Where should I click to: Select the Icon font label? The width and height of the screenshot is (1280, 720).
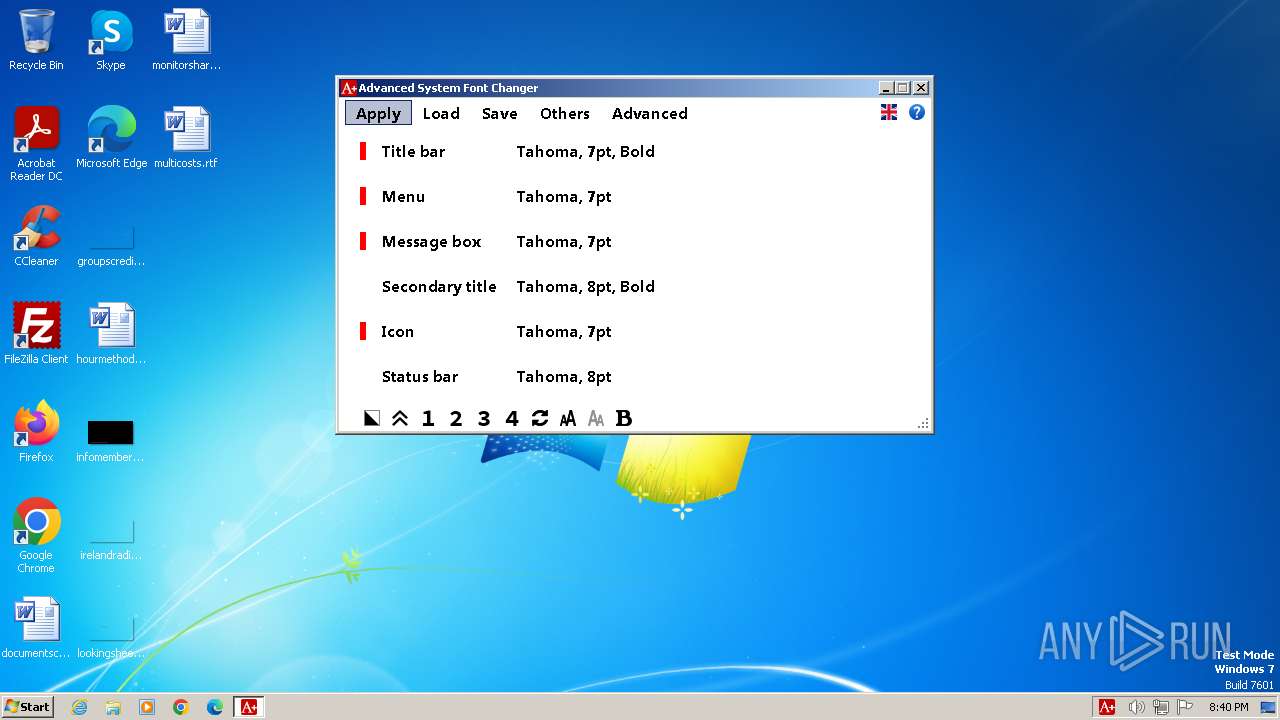point(397,332)
